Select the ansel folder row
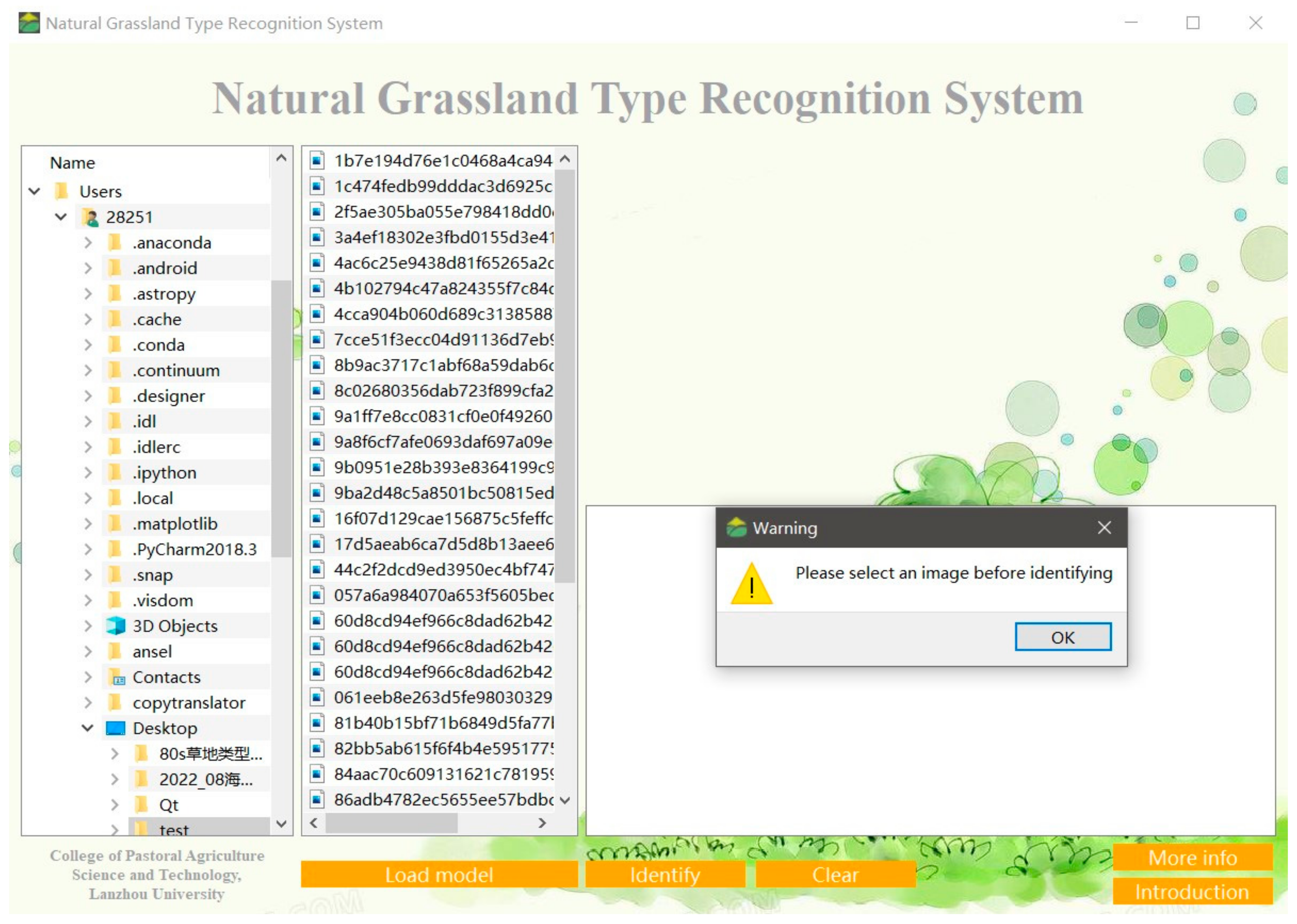 (185, 651)
